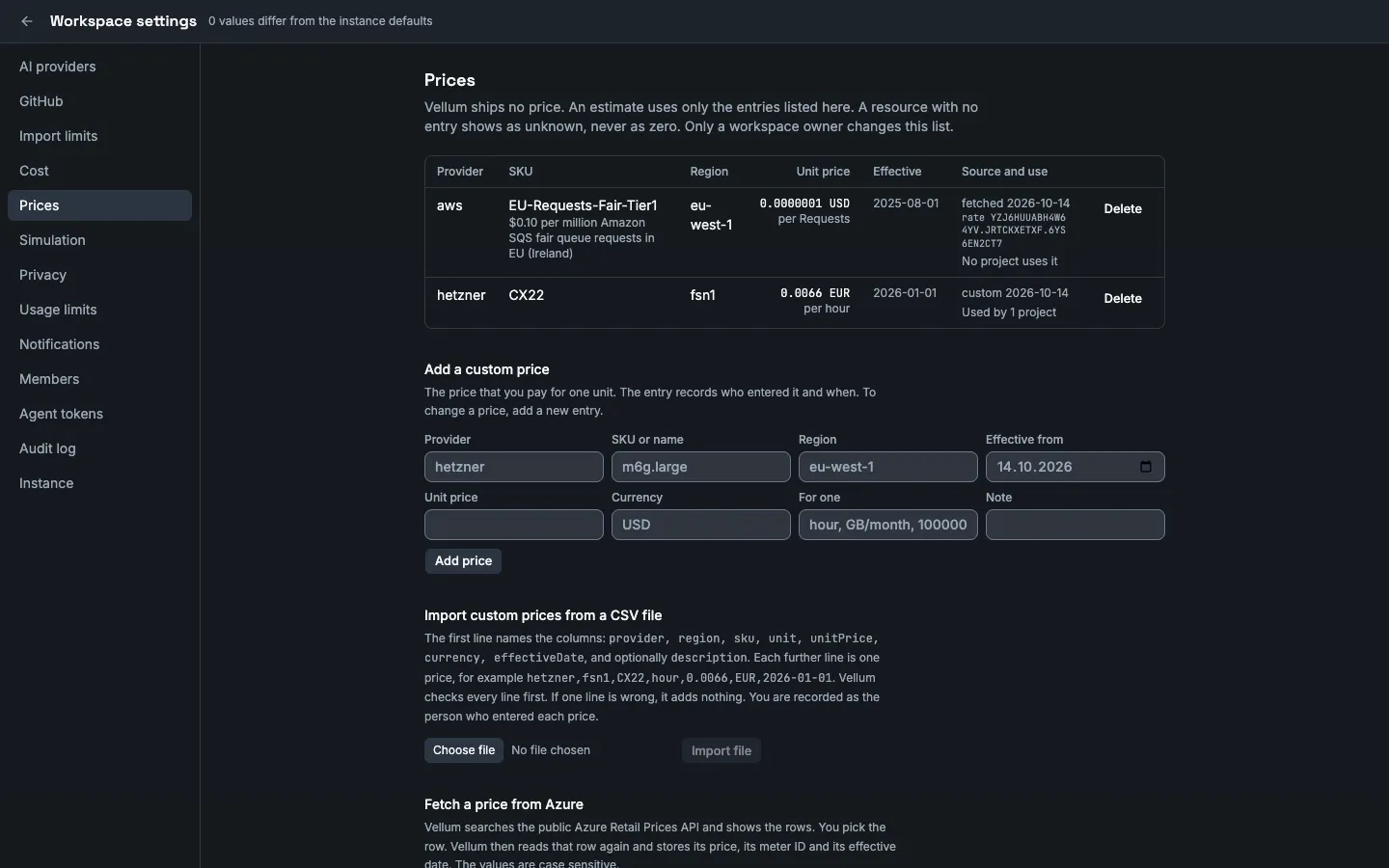This screenshot has height=868, width=1389.
Task: Click the 2025-08-01 effective date
Action: [x=906, y=203]
